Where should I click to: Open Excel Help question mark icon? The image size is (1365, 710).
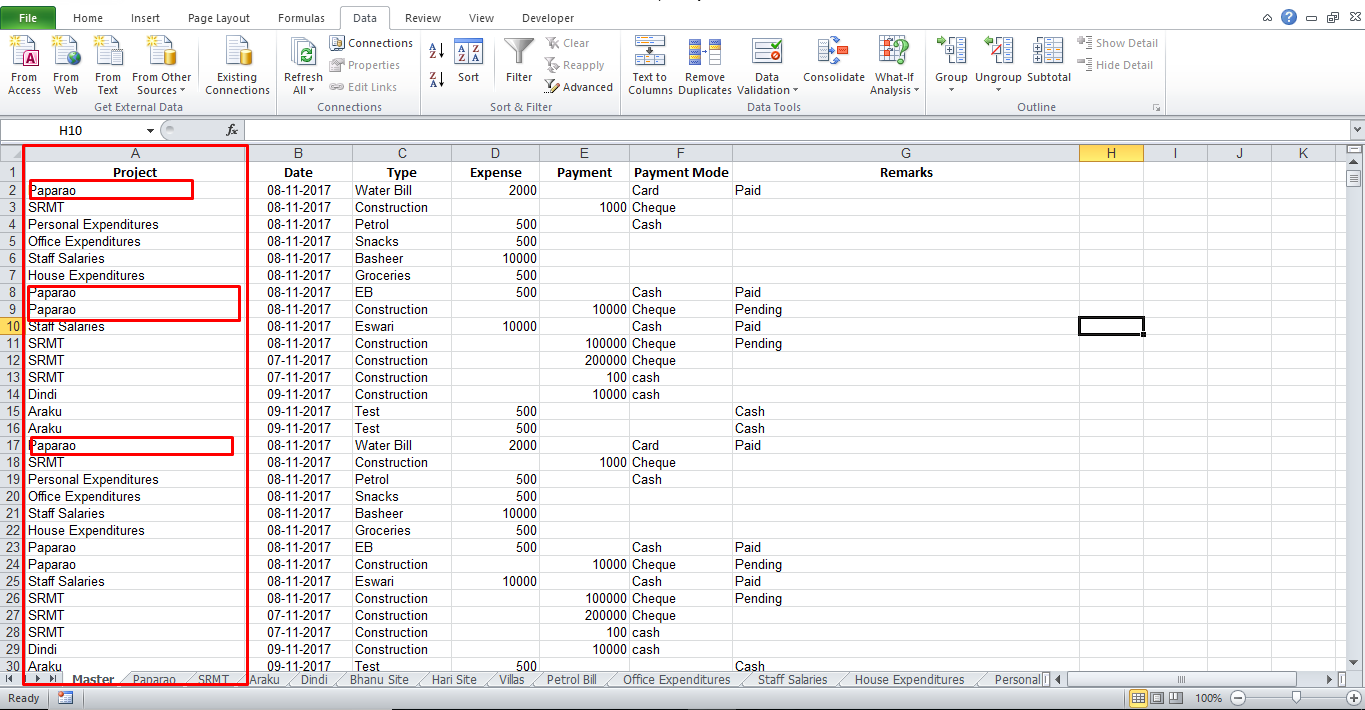[x=1289, y=17]
